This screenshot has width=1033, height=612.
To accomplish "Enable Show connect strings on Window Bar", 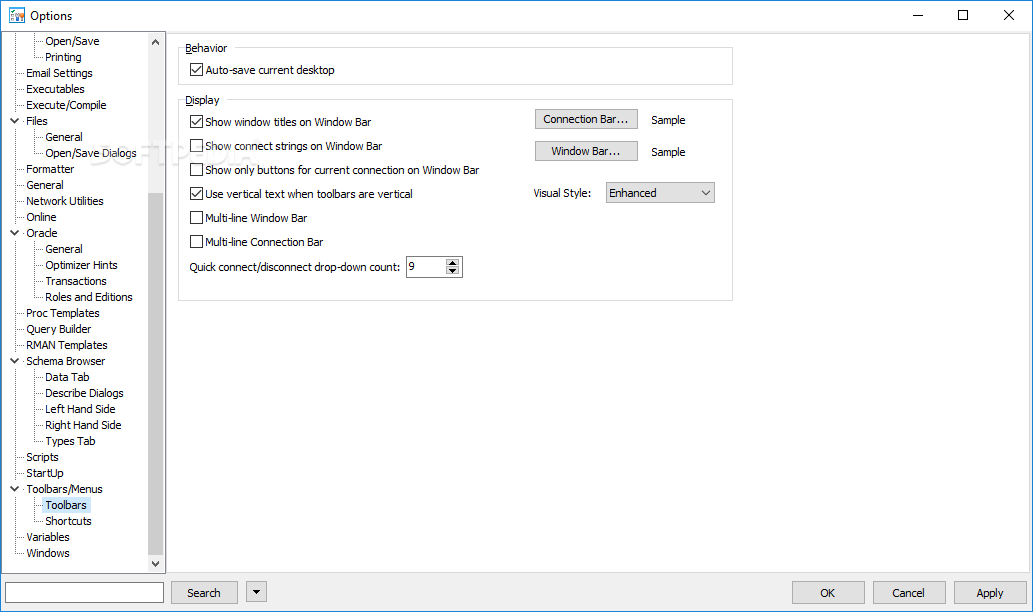I will tap(196, 146).
